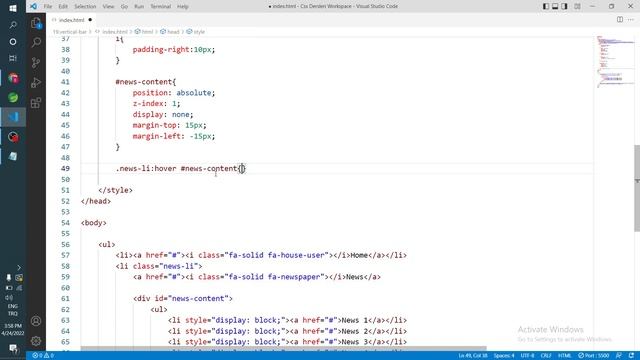640x360 pixels.
Task: Place cursor on line 49 .news-li:hover selector
Action: (146, 169)
